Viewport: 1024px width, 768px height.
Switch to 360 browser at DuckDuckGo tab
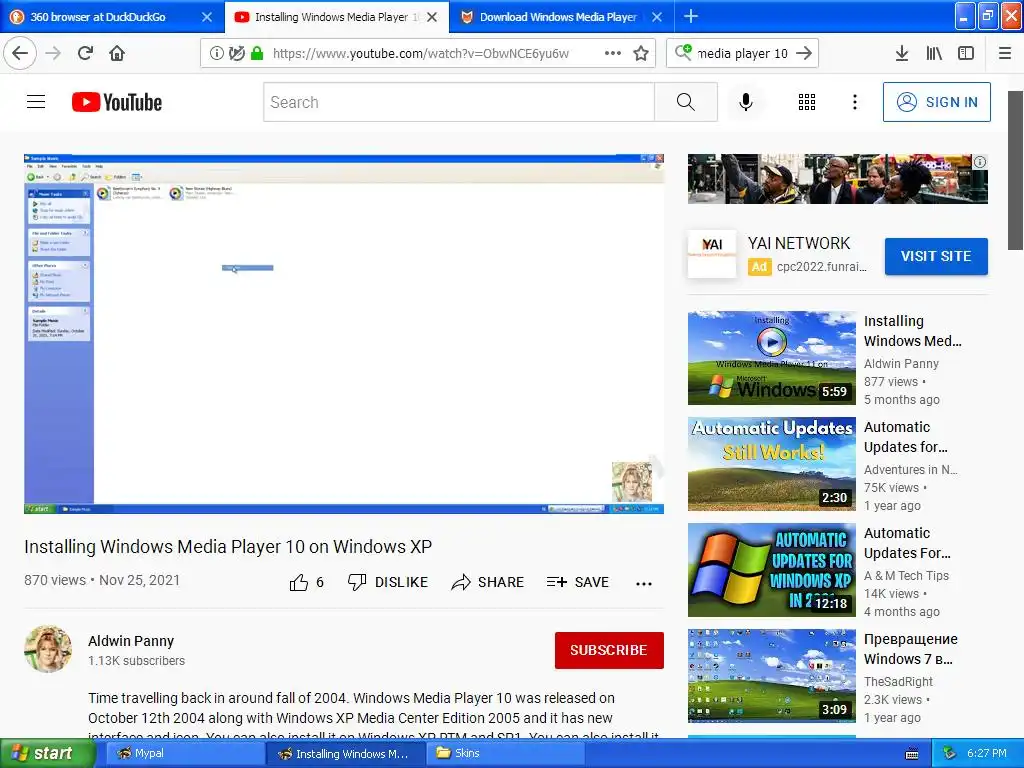[98, 17]
